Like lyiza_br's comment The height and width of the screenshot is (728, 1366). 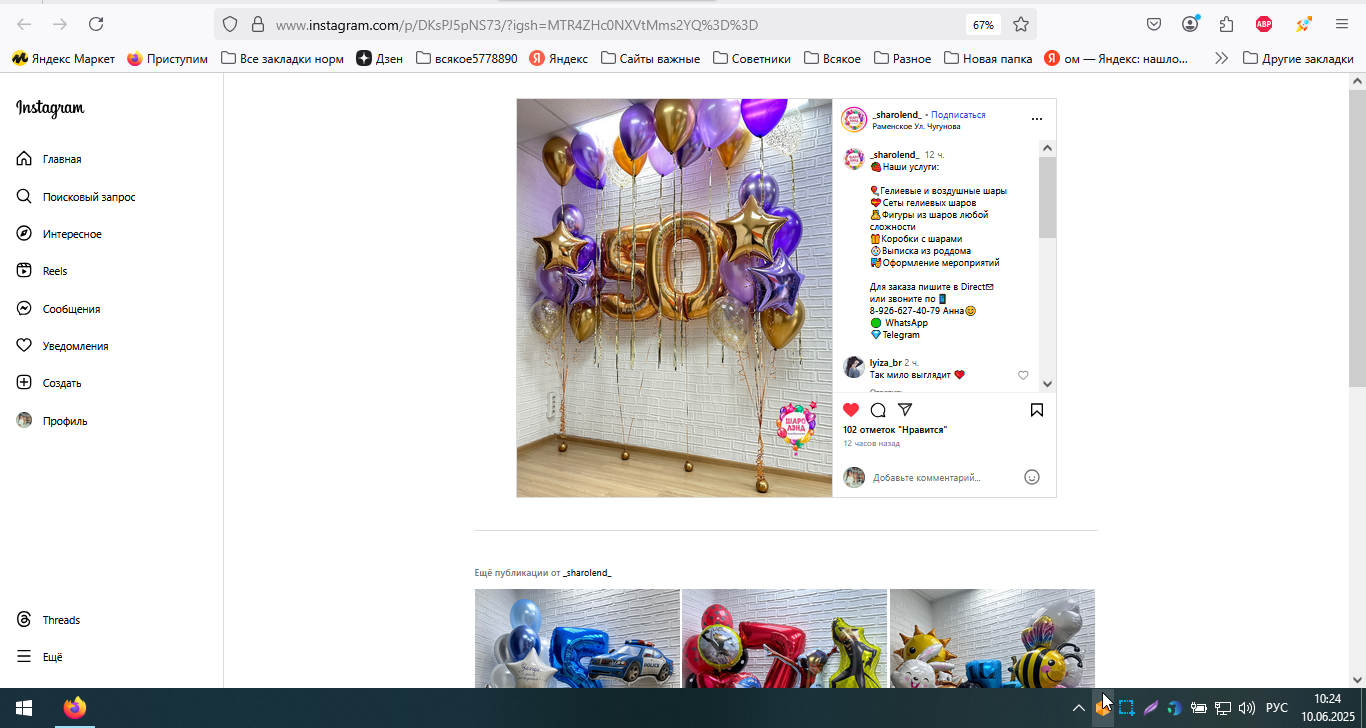pyautogui.click(x=1023, y=375)
